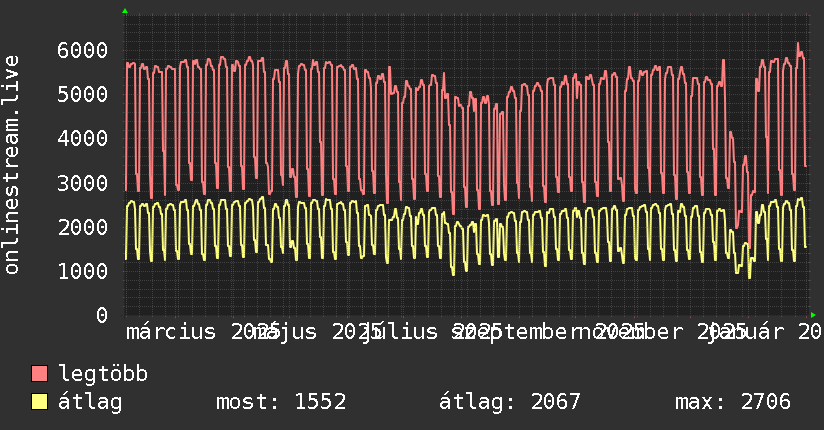The height and width of the screenshot is (430, 824).
Task: Click the green arrow atop the y-axis
Action: (125, 11)
